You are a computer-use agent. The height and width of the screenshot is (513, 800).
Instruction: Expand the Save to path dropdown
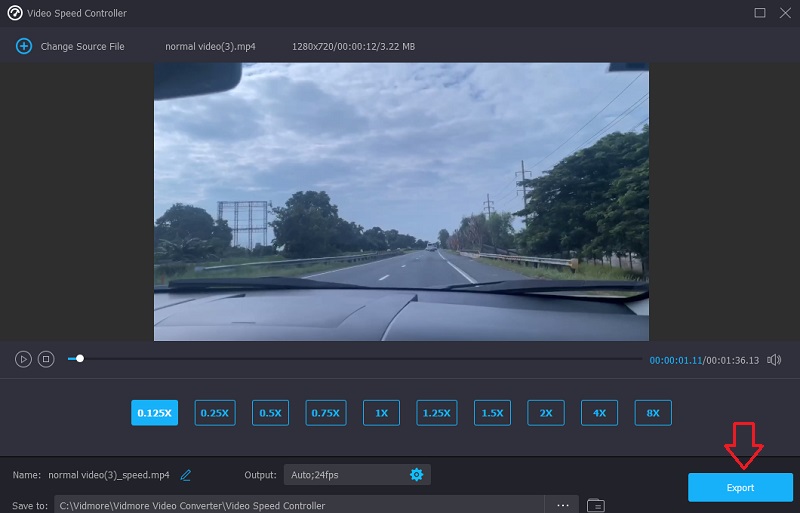(300, 505)
